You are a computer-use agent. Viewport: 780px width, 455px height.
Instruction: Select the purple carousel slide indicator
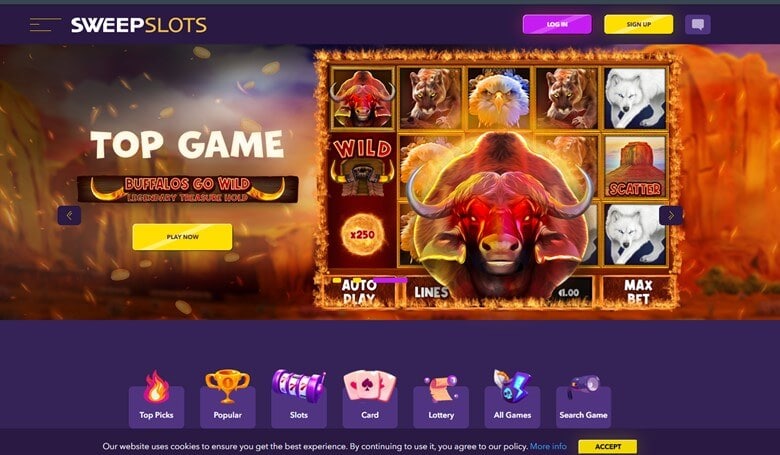(x=390, y=280)
